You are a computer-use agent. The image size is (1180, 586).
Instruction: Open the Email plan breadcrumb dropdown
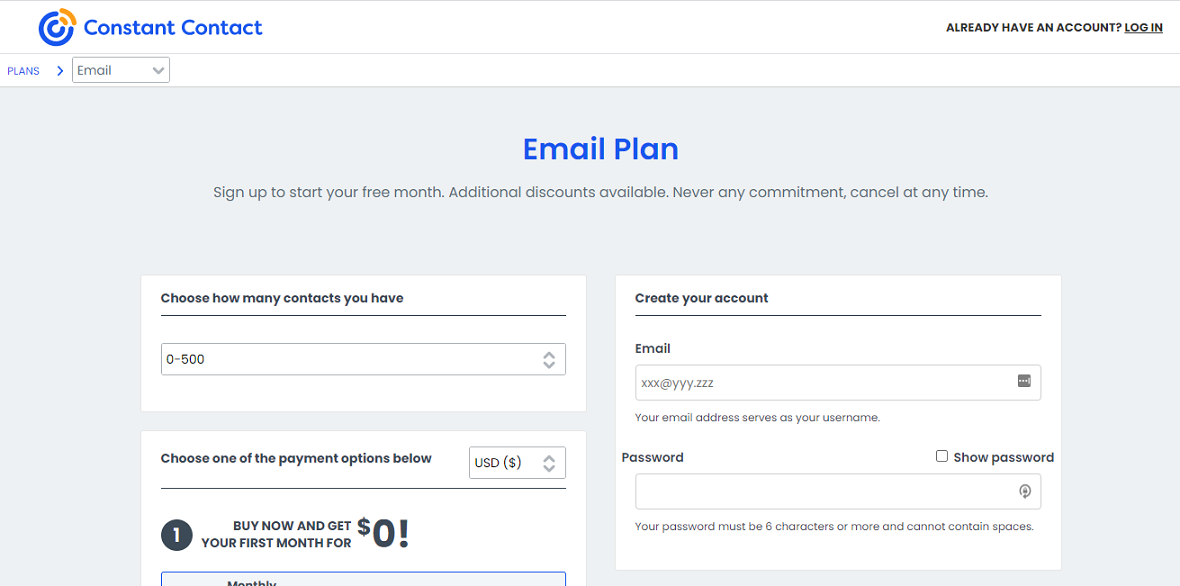[120, 70]
